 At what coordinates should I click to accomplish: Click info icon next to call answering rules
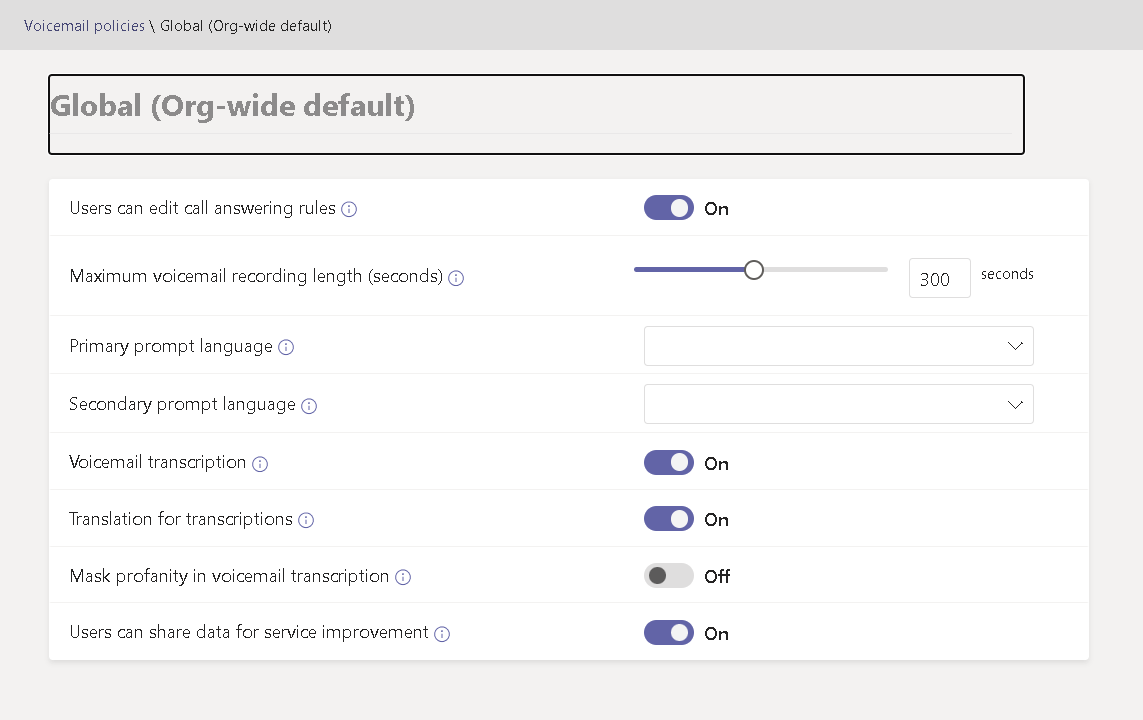tap(349, 209)
